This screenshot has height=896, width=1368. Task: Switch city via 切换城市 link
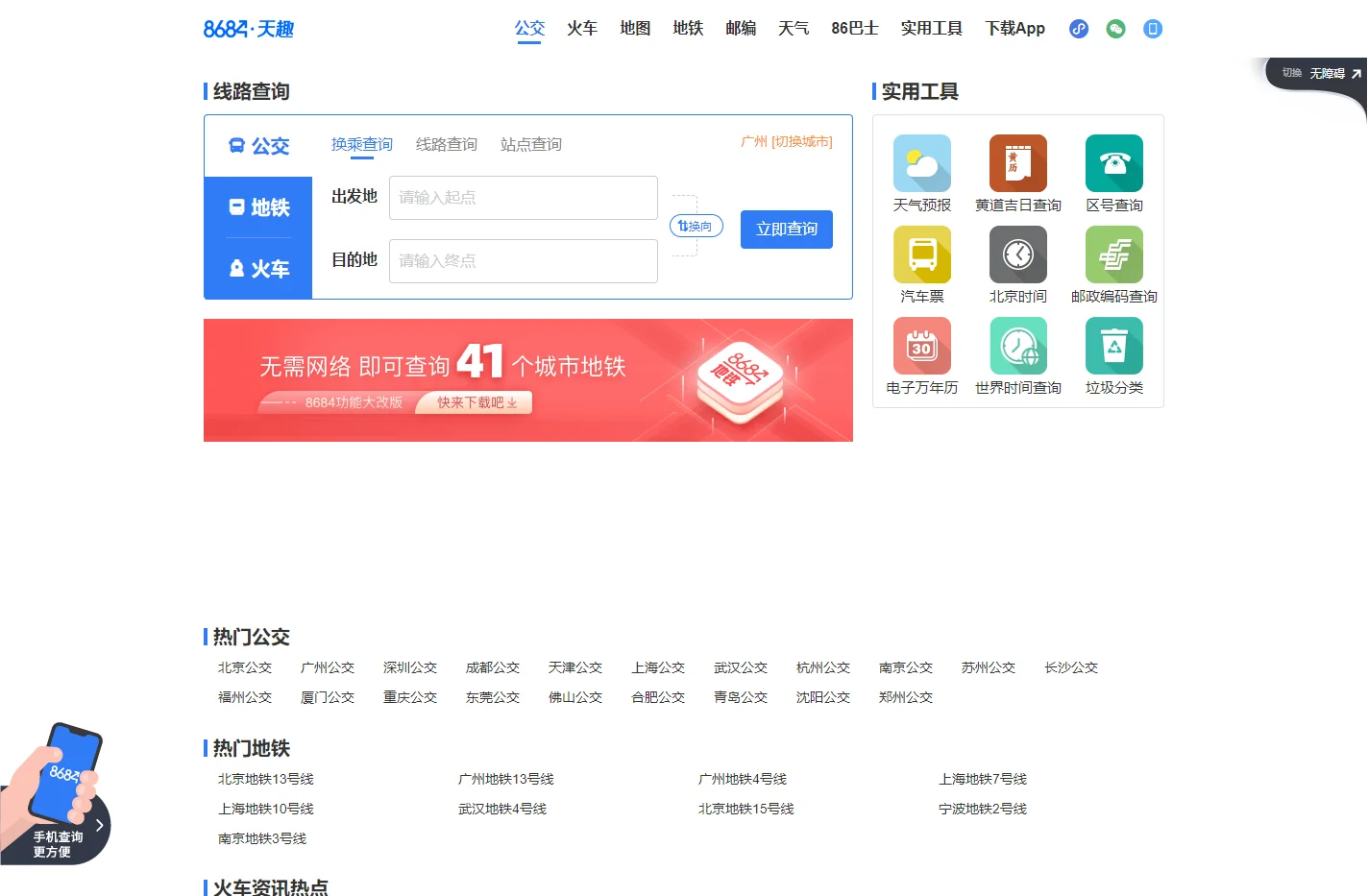pyautogui.click(x=802, y=141)
